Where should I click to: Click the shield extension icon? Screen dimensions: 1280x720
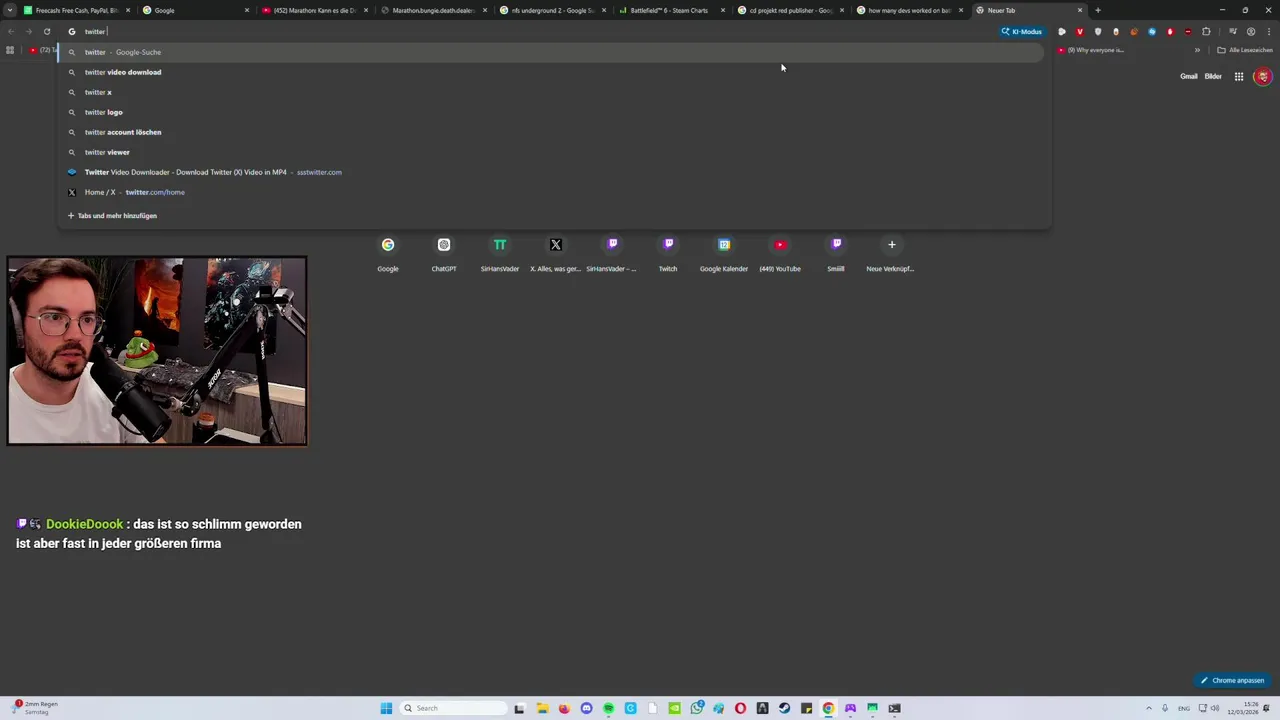(x=1098, y=31)
